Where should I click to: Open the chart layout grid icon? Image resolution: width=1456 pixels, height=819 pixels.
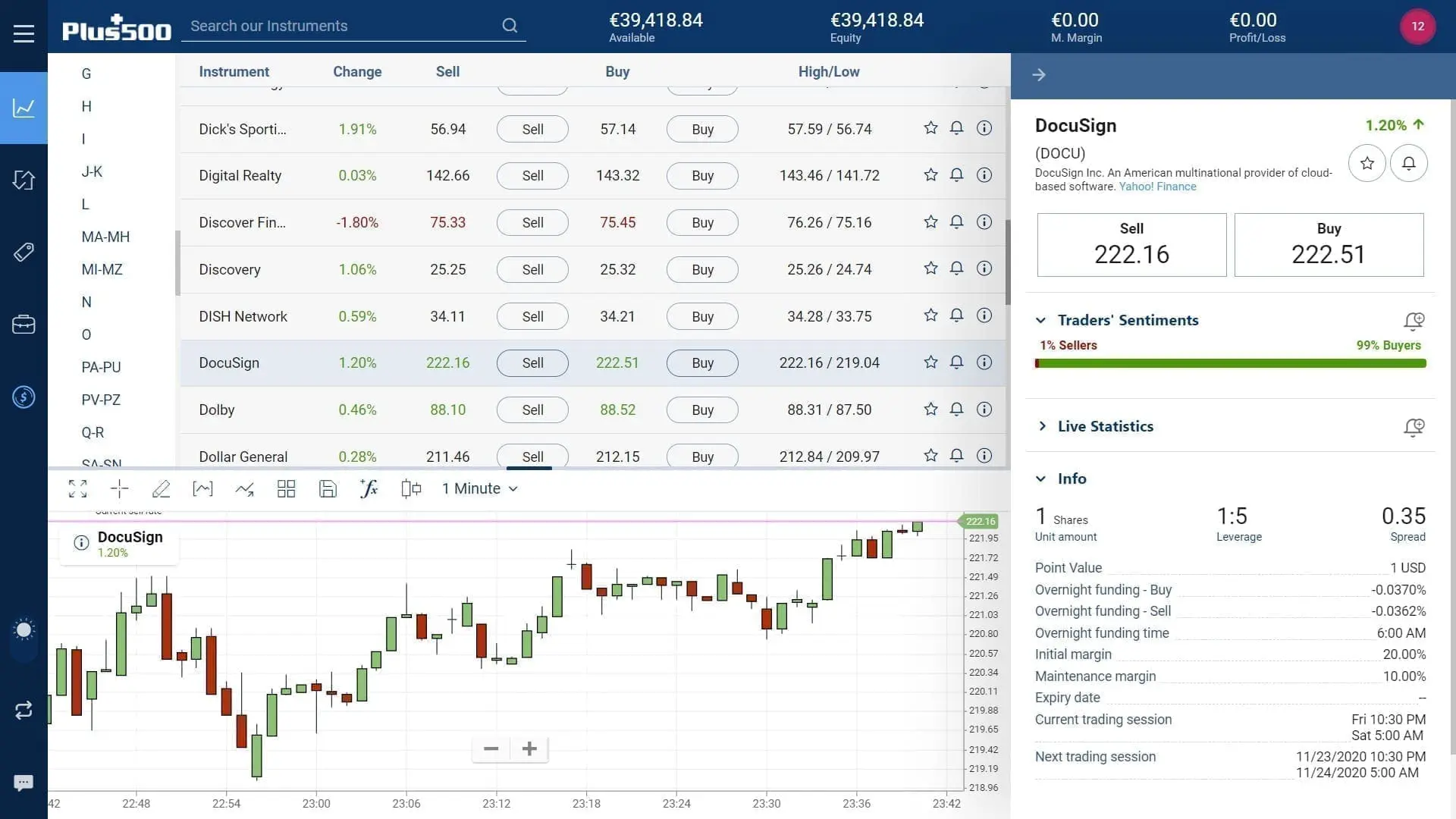pyautogui.click(x=286, y=489)
